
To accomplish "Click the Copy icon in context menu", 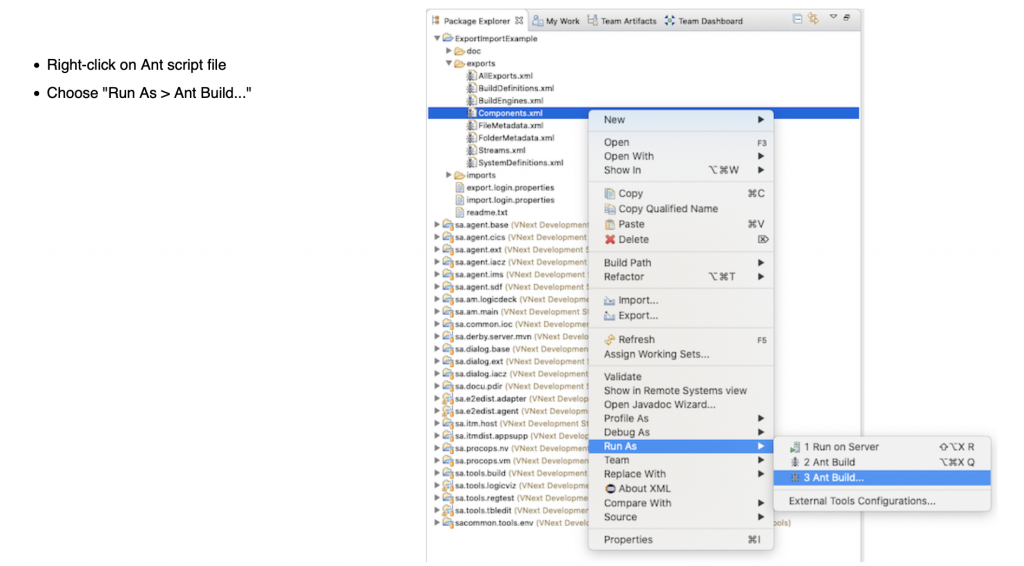I will pyautogui.click(x=609, y=193).
